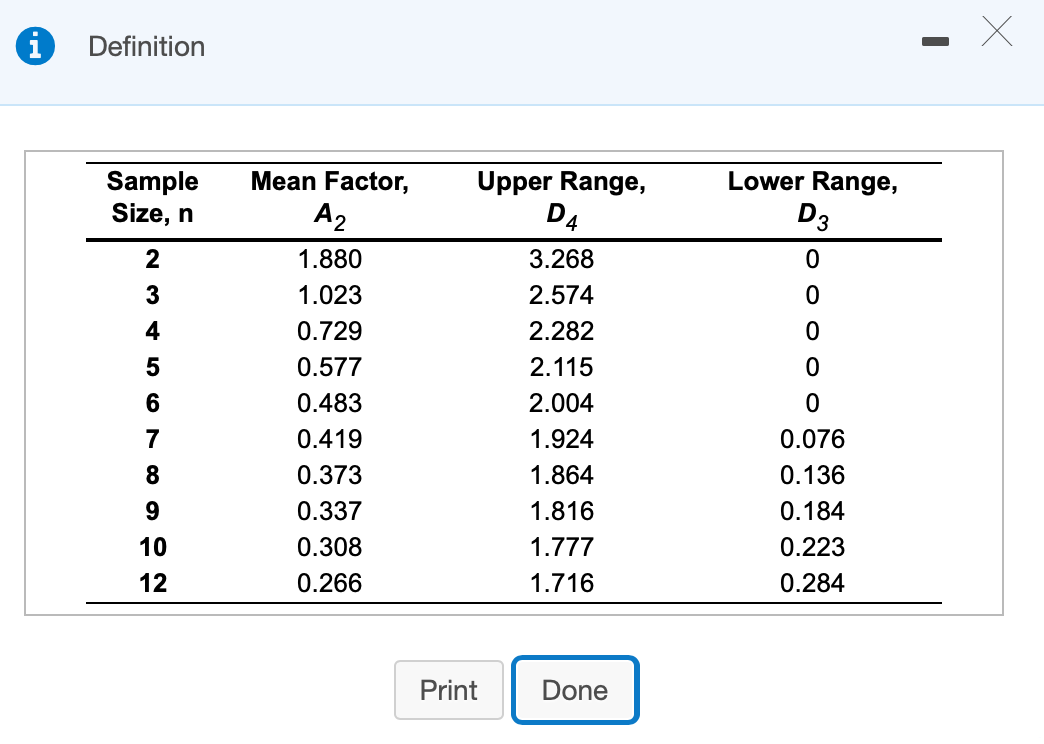This screenshot has height=744, width=1044.
Task: Click the Done button
Action: coord(574,690)
